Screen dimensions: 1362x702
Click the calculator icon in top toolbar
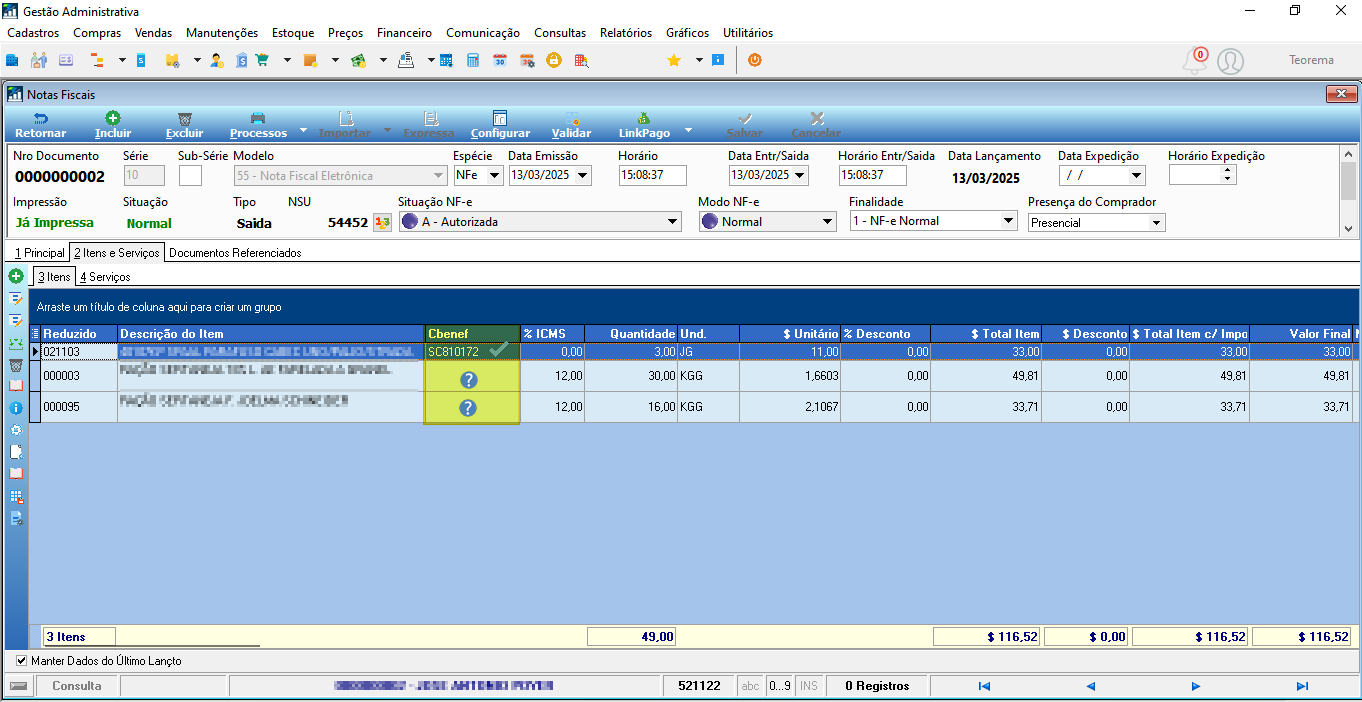coord(473,60)
